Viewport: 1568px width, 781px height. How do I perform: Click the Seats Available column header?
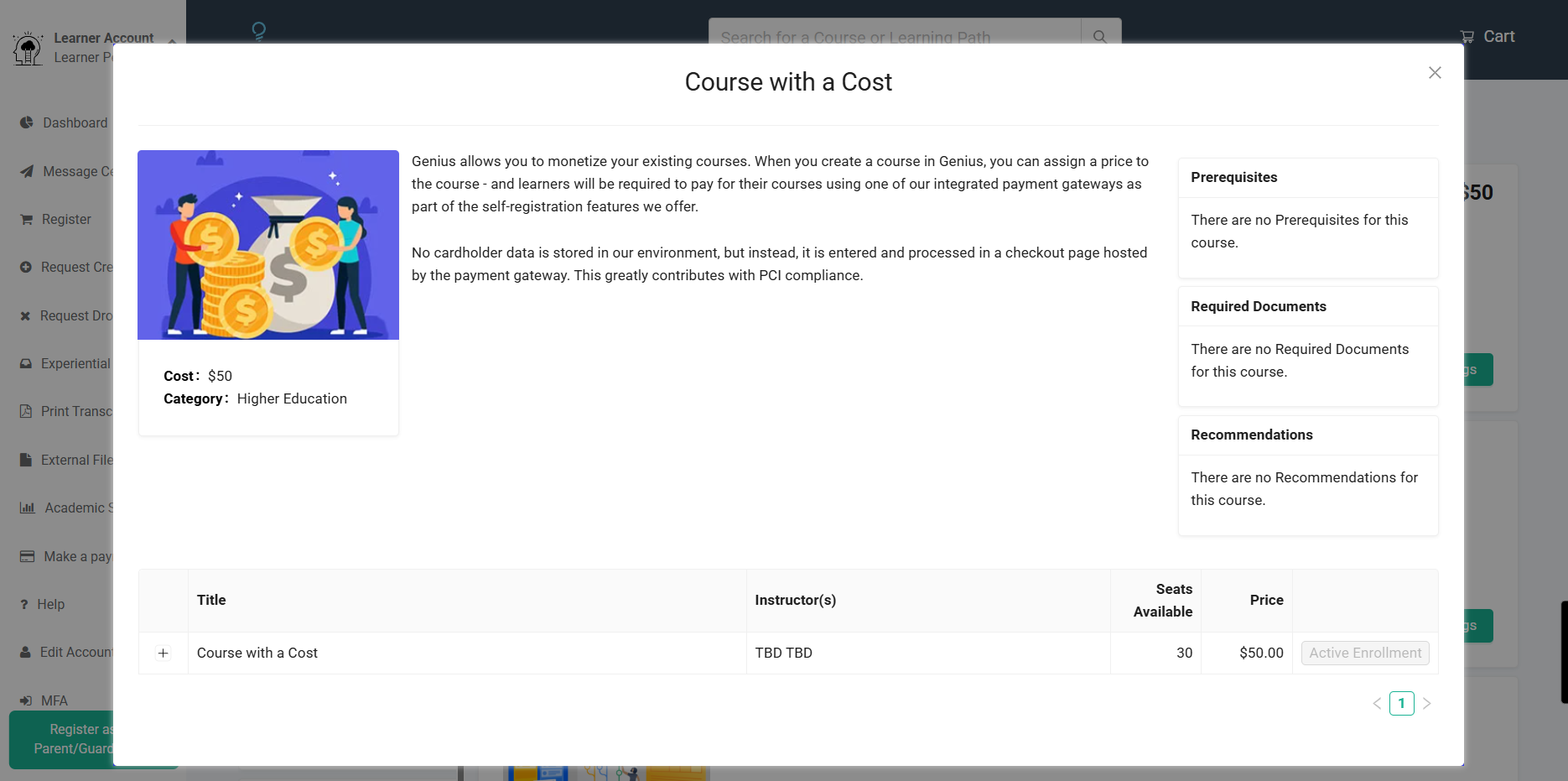point(1162,601)
